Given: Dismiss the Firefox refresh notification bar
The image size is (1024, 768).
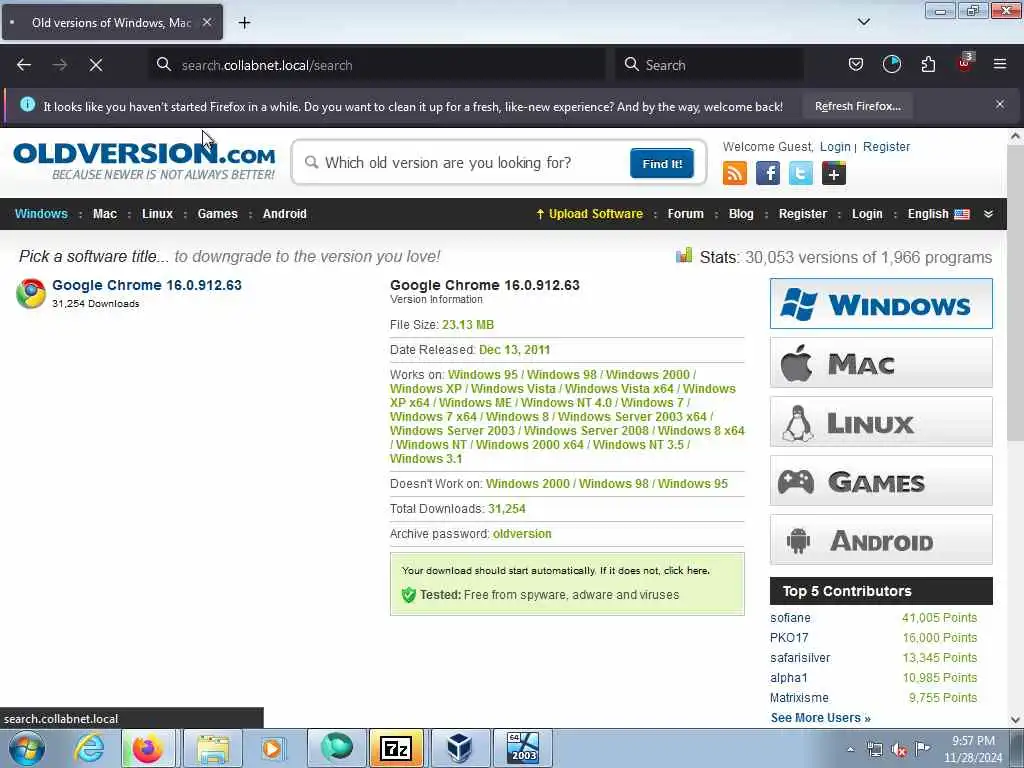Looking at the screenshot, I should (1000, 104).
